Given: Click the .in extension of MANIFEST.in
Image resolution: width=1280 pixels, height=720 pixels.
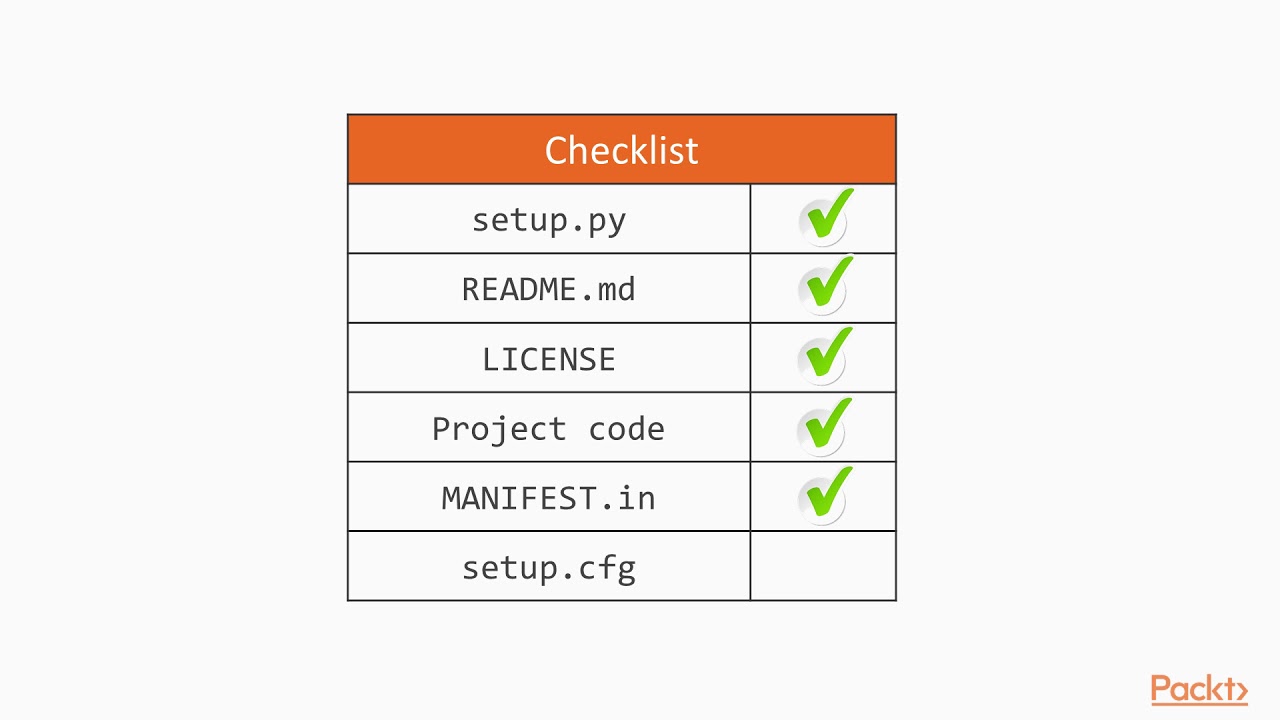Looking at the screenshot, I should (634, 498).
